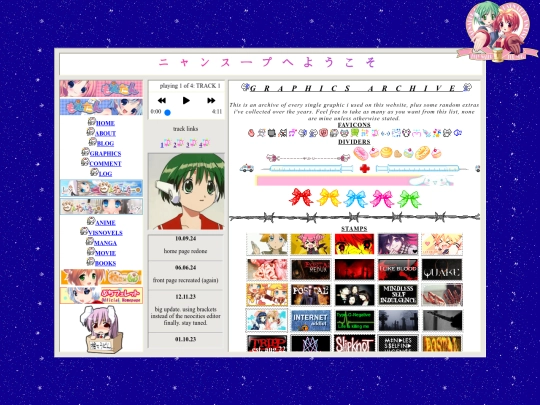The width and height of the screenshot is (540, 405).
Task: Click the 'FAVICONS' section heading
Action: coord(354,125)
